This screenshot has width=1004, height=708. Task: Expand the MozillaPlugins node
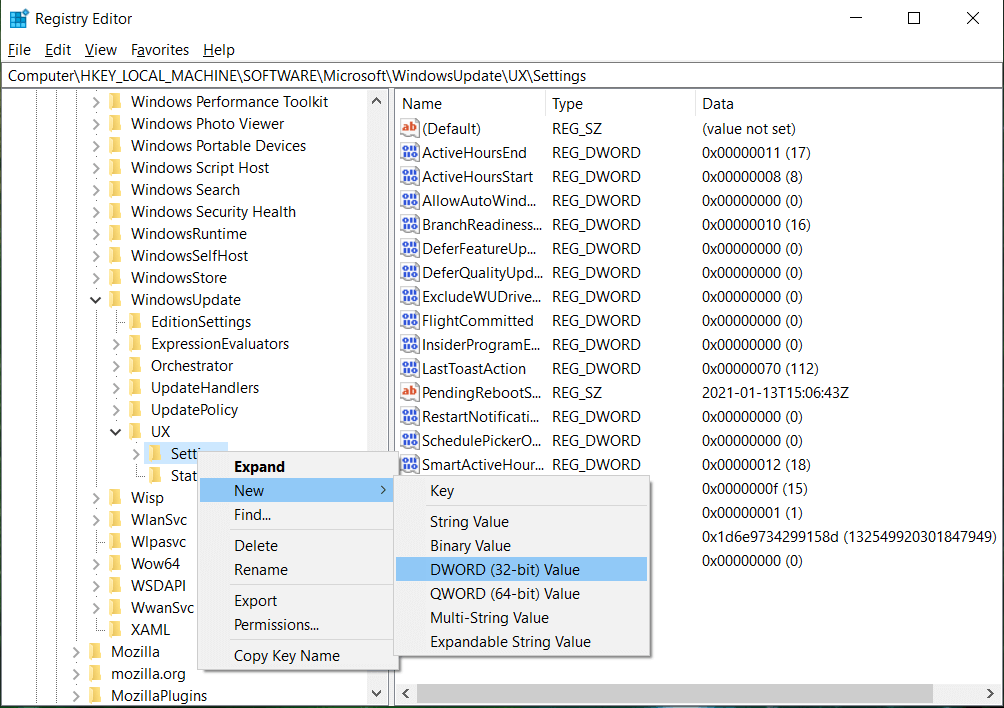(76, 696)
